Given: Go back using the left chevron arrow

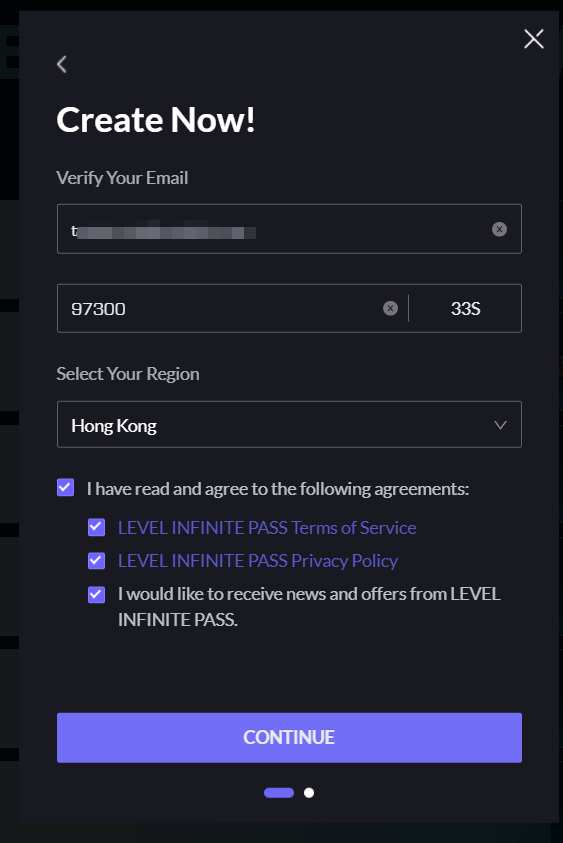Looking at the screenshot, I should click(x=62, y=65).
